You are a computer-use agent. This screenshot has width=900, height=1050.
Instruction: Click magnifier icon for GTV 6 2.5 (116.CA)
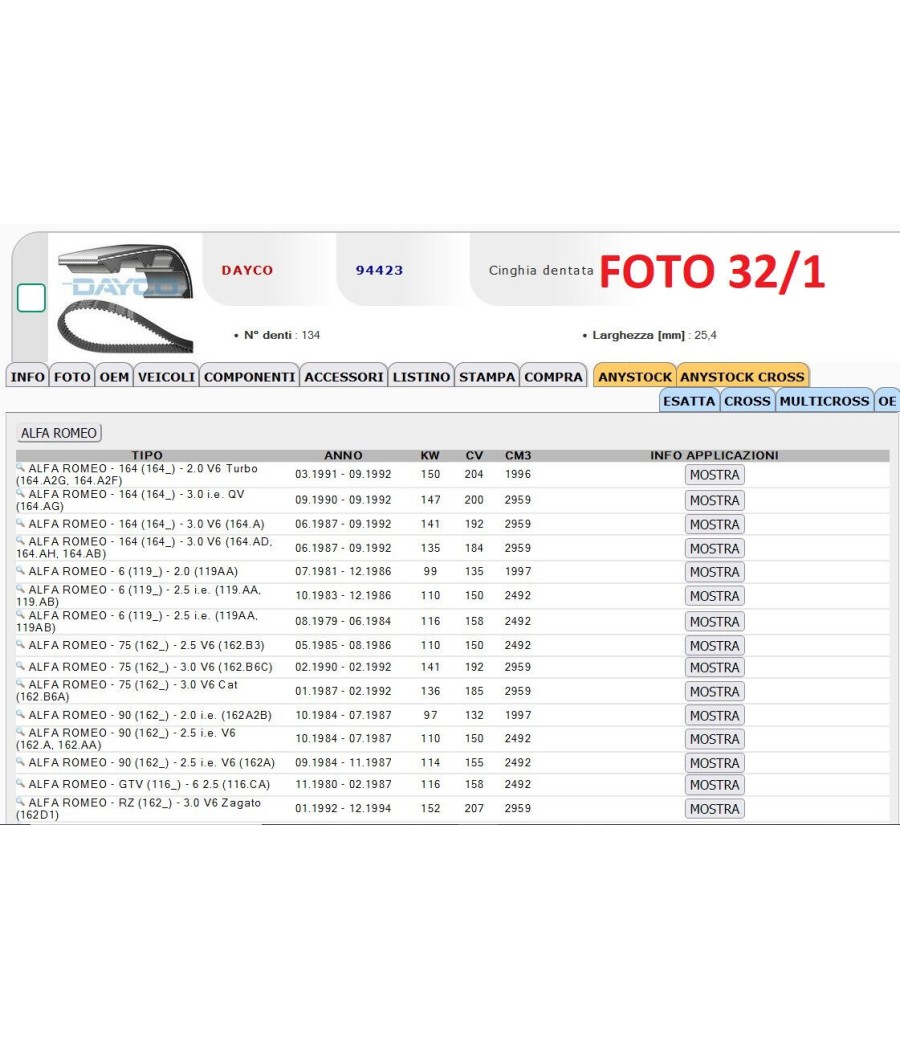(x=21, y=783)
